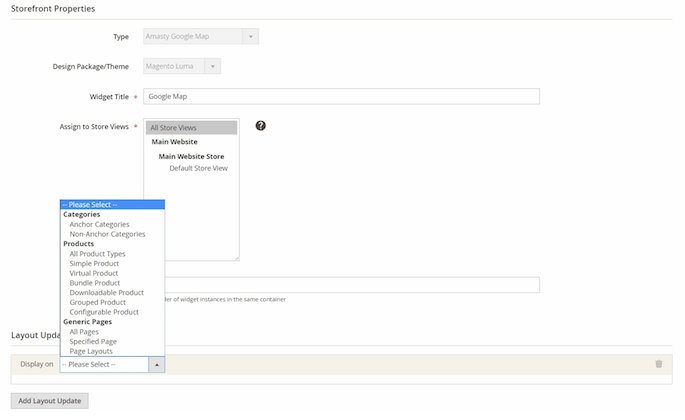Click the sort order input field
Image resolution: width=685 pixels, height=420 pixels.
[352, 285]
